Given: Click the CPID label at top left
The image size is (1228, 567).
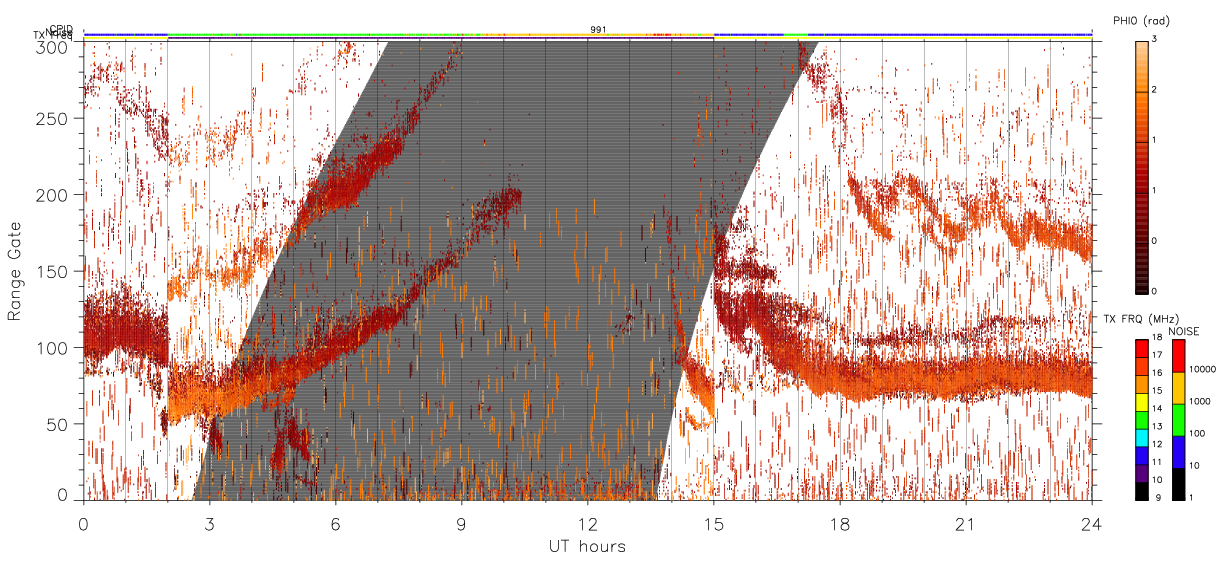Looking at the screenshot, I should (x=60, y=29).
